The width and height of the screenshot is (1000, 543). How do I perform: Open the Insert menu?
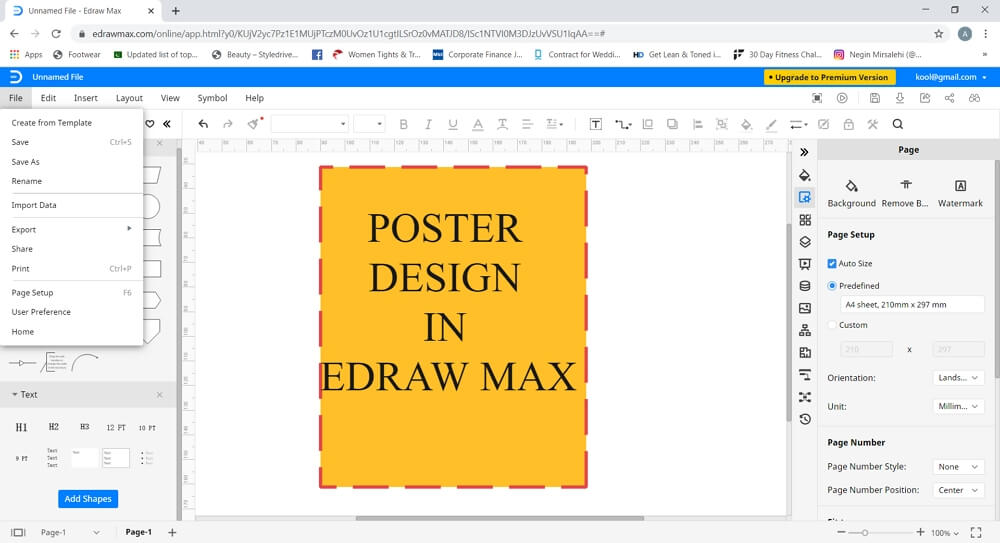pyautogui.click(x=85, y=98)
